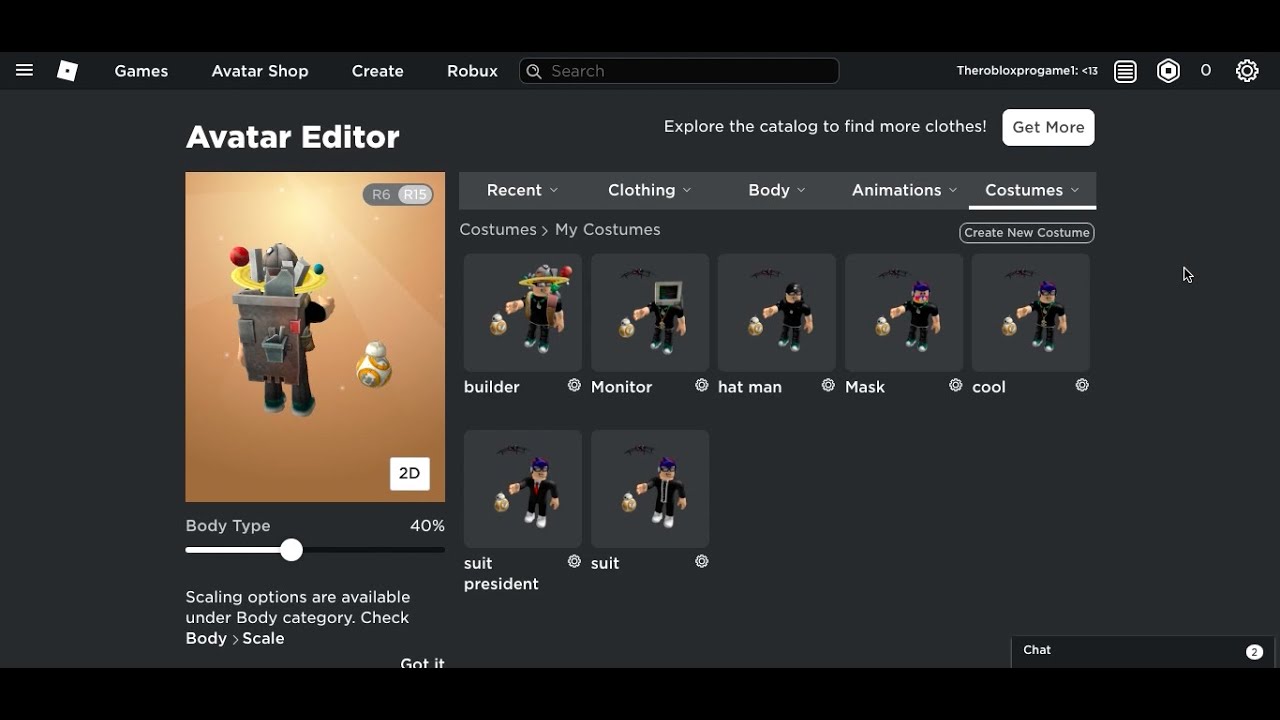Open Therobloxprogame1 profile link
Screen dimensions: 1280x720
(x=1027, y=71)
